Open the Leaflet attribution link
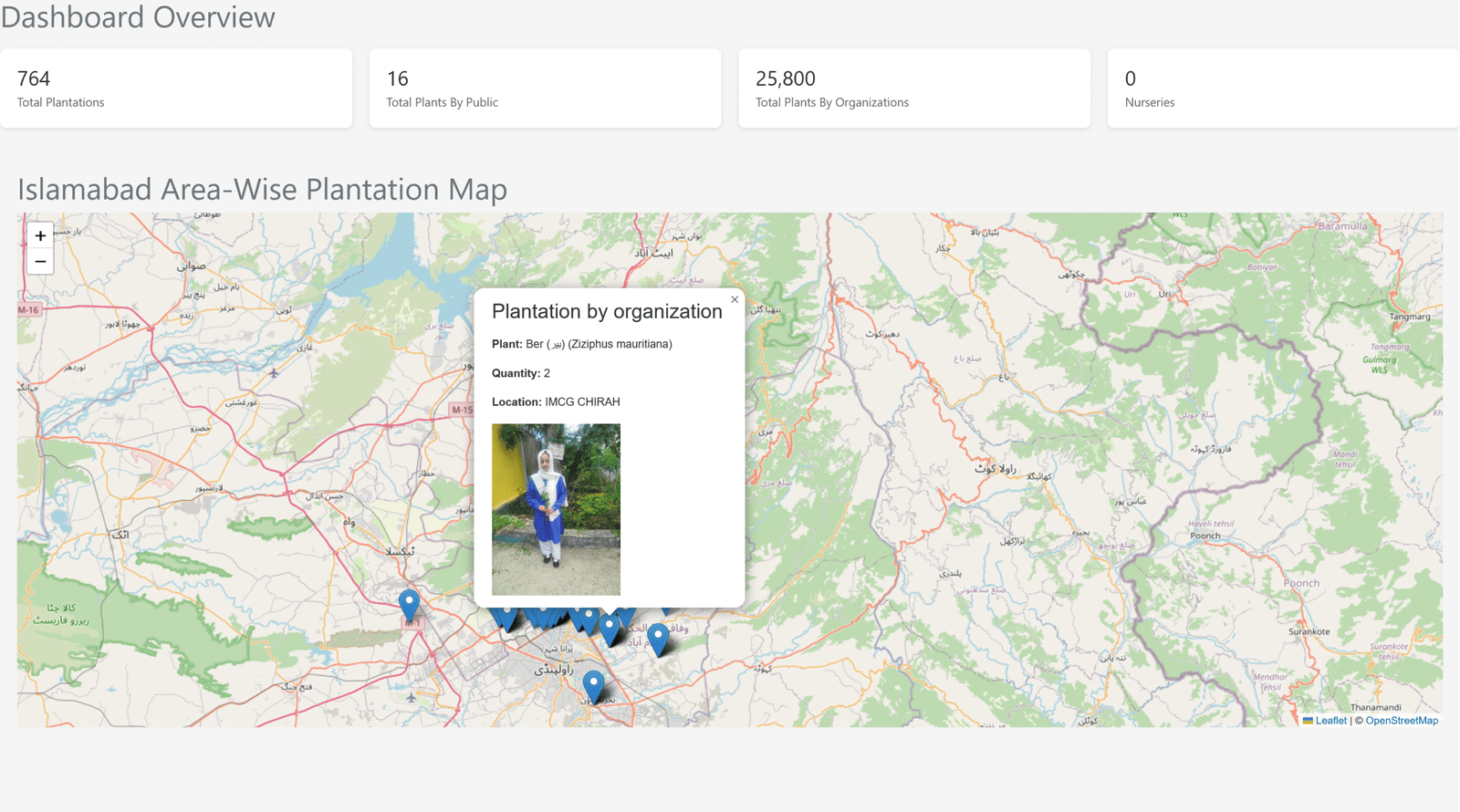Image resolution: width=1460 pixels, height=812 pixels. coord(1330,721)
